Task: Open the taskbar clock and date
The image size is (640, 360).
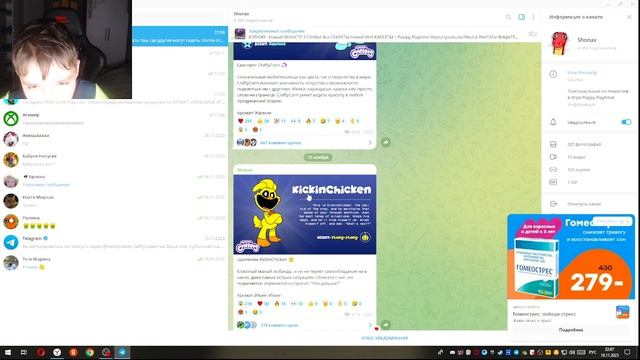Action: click(x=609, y=352)
